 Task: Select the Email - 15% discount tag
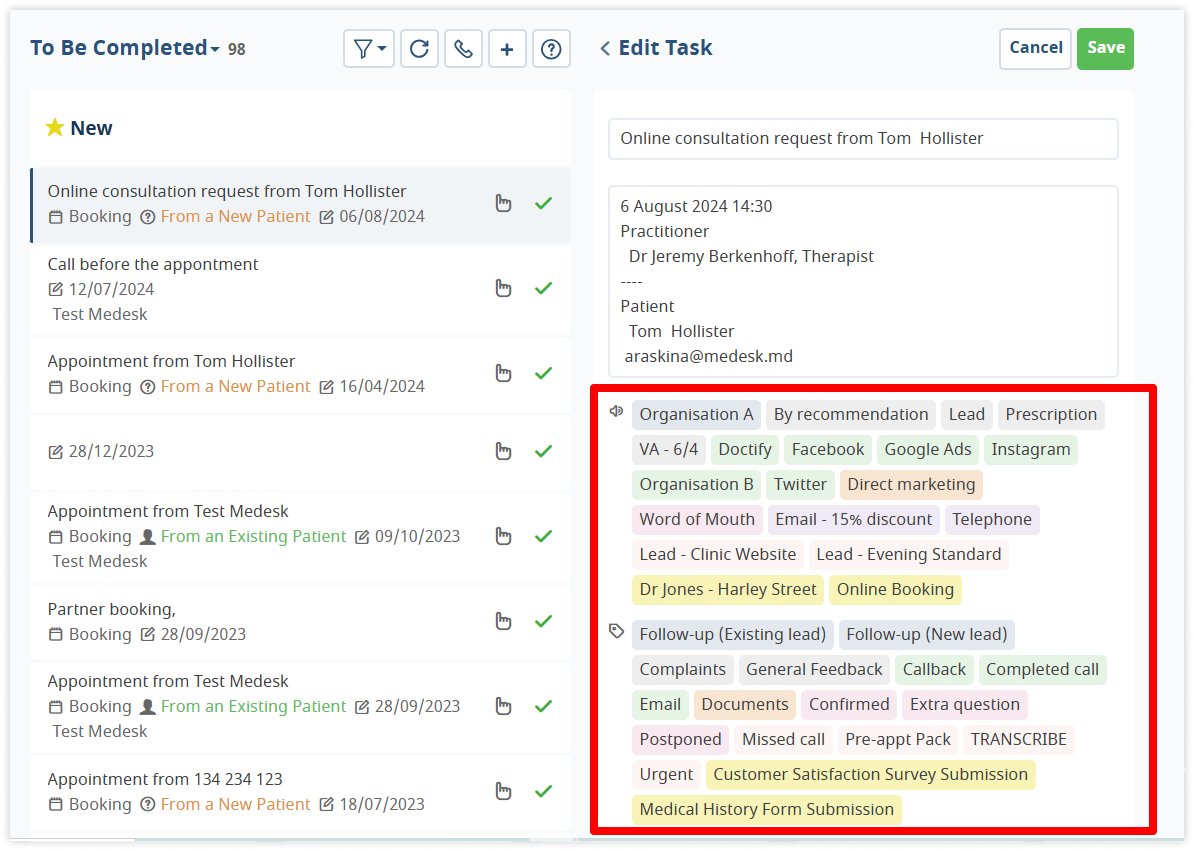coord(853,520)
